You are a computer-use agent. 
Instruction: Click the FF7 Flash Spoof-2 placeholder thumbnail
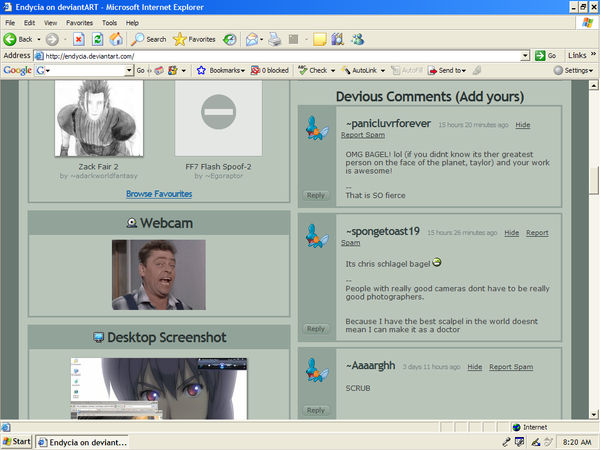(x=218, y=118)
